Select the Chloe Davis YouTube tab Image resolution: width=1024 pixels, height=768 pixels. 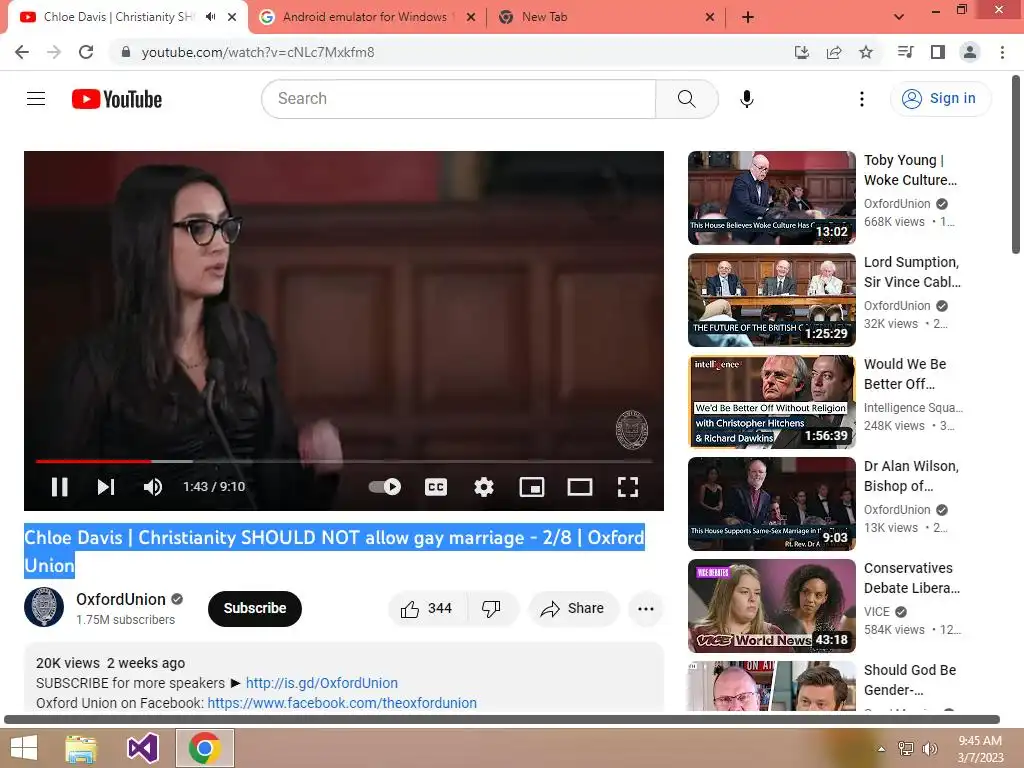pyautogui.click(x=118, y=17)
